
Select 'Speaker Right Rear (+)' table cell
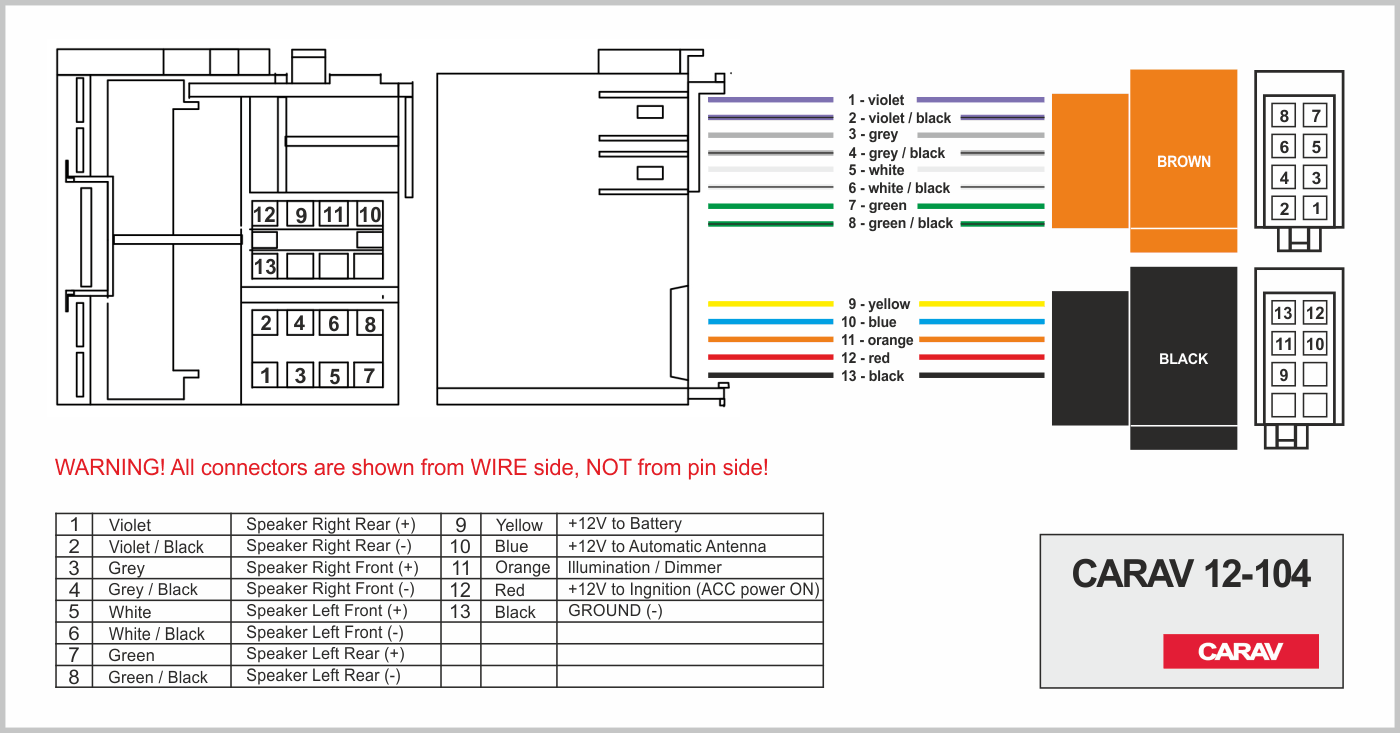tap(330, 524)
